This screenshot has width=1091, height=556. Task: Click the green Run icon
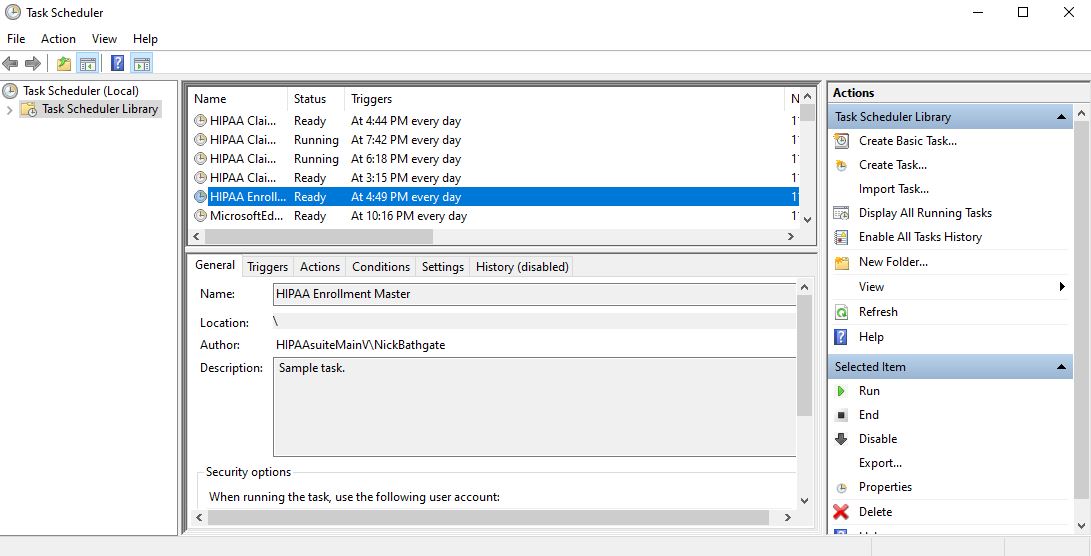(841, 391)
